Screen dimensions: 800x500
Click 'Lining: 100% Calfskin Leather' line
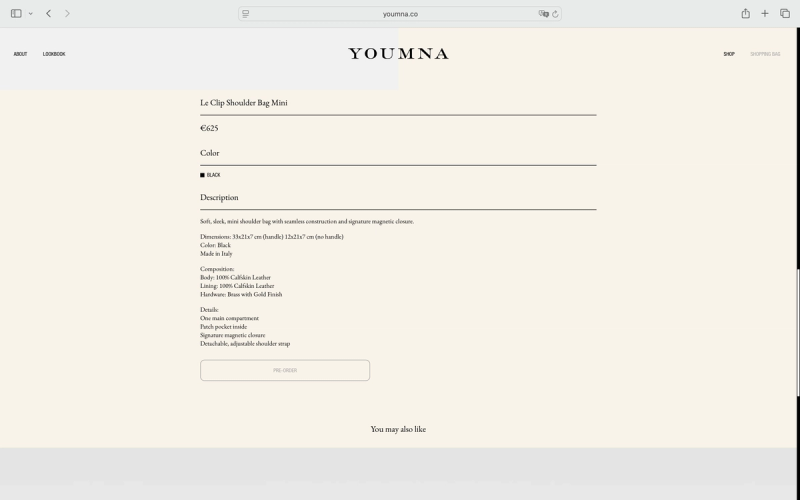pos(237,286)
